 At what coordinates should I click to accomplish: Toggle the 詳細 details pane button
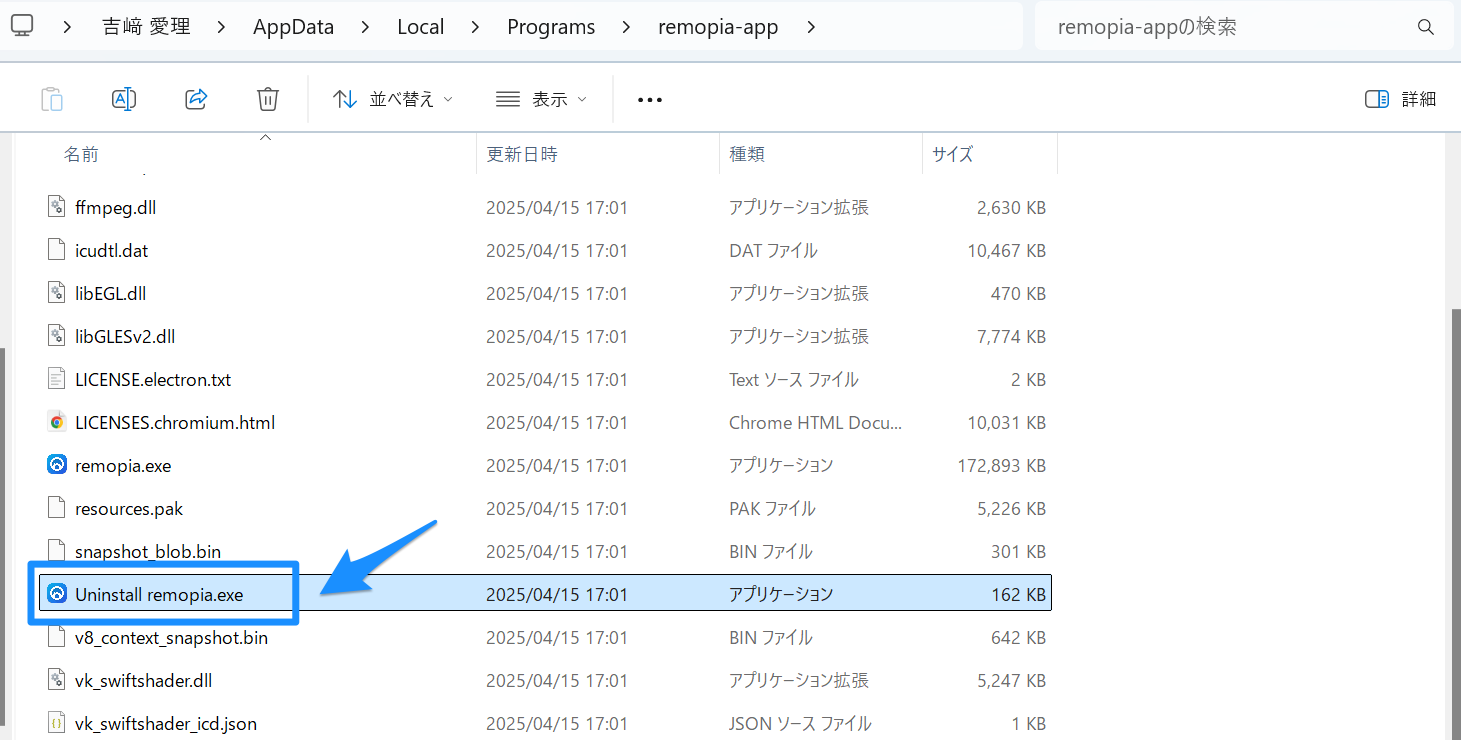[x=1400, y=99]
